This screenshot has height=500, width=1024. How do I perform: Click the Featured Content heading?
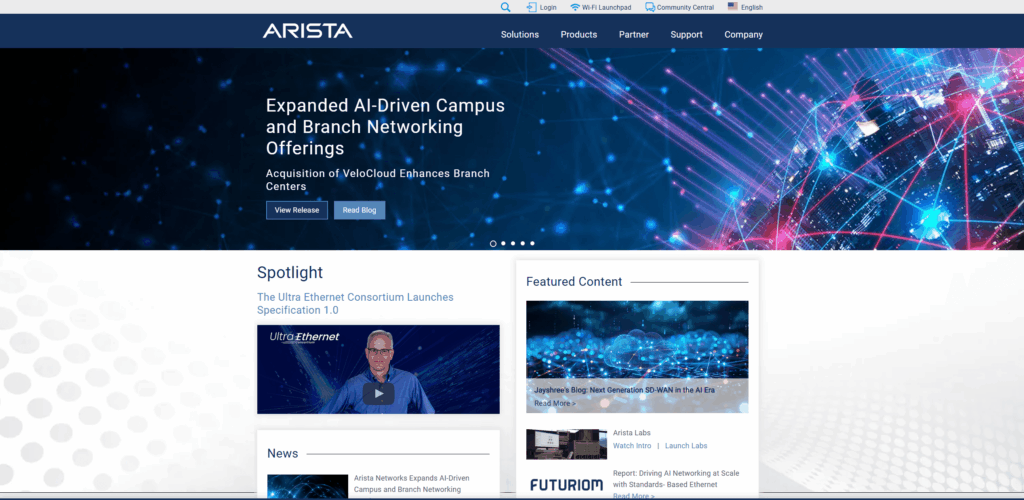tap(574, 281)
